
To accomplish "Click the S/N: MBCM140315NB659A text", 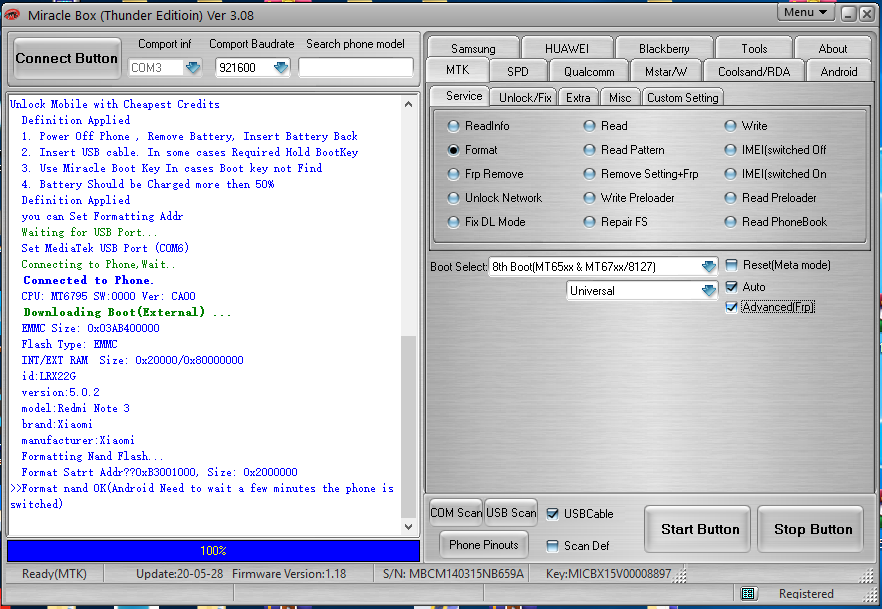I will click(453, 574).
